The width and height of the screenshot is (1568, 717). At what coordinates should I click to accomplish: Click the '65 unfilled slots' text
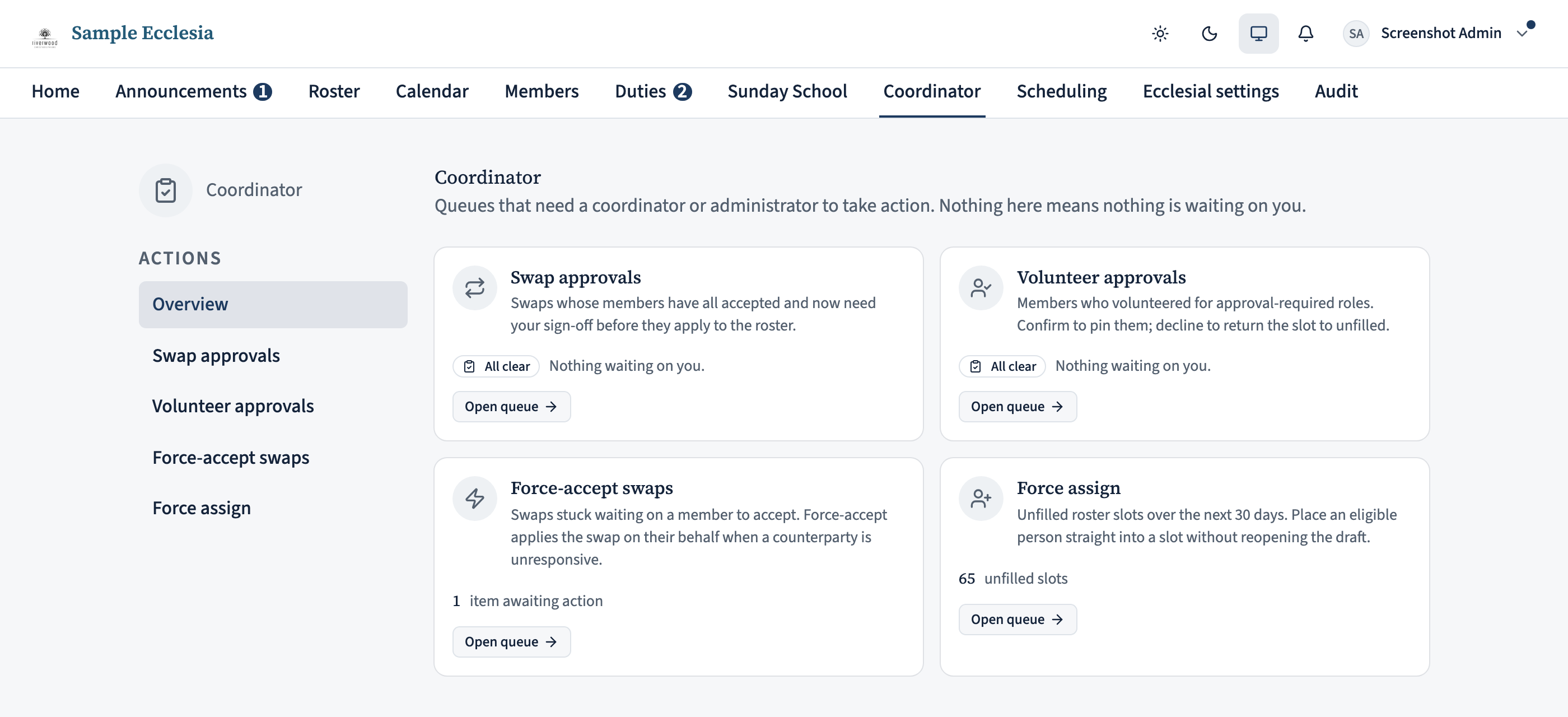(x=1013, y=578)
